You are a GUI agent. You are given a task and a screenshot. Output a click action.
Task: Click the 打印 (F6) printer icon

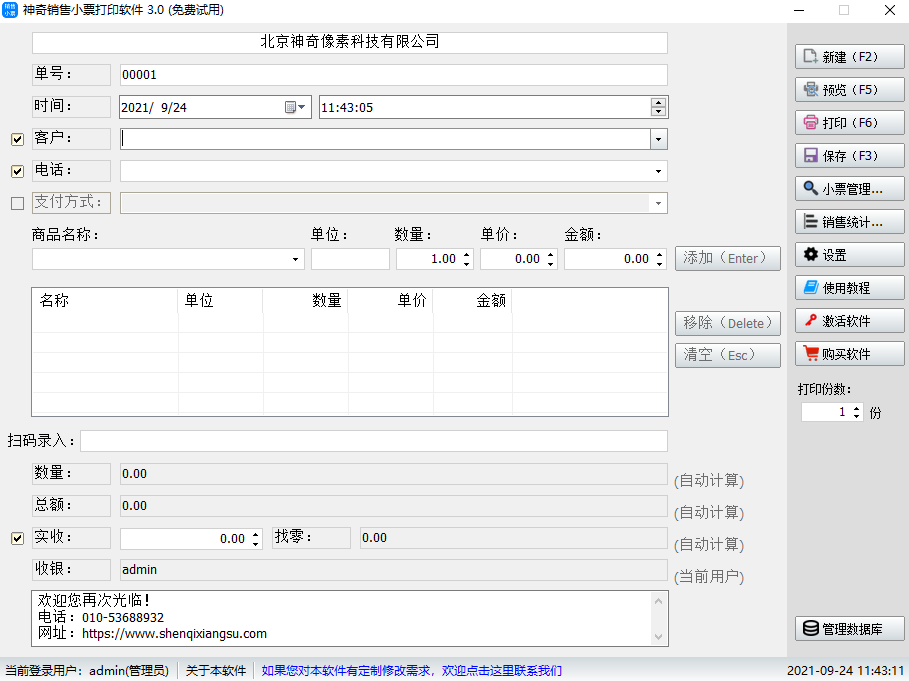coord(810,122)
